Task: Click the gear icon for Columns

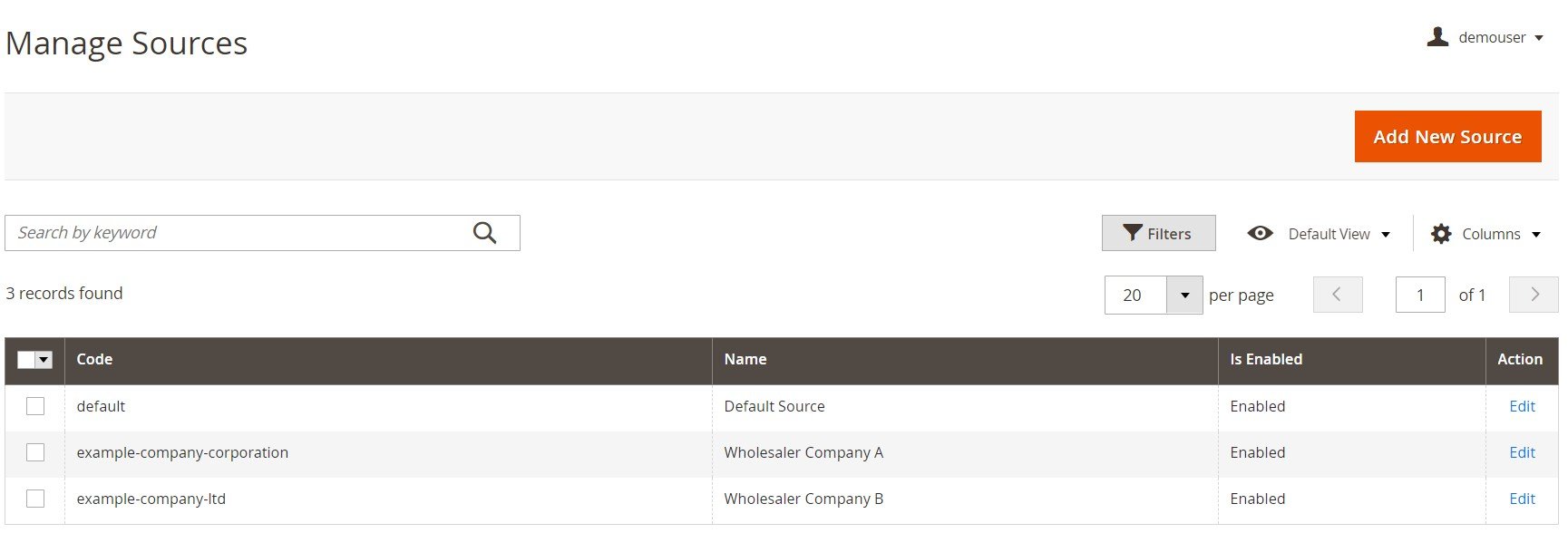Action: point(1441,234)
